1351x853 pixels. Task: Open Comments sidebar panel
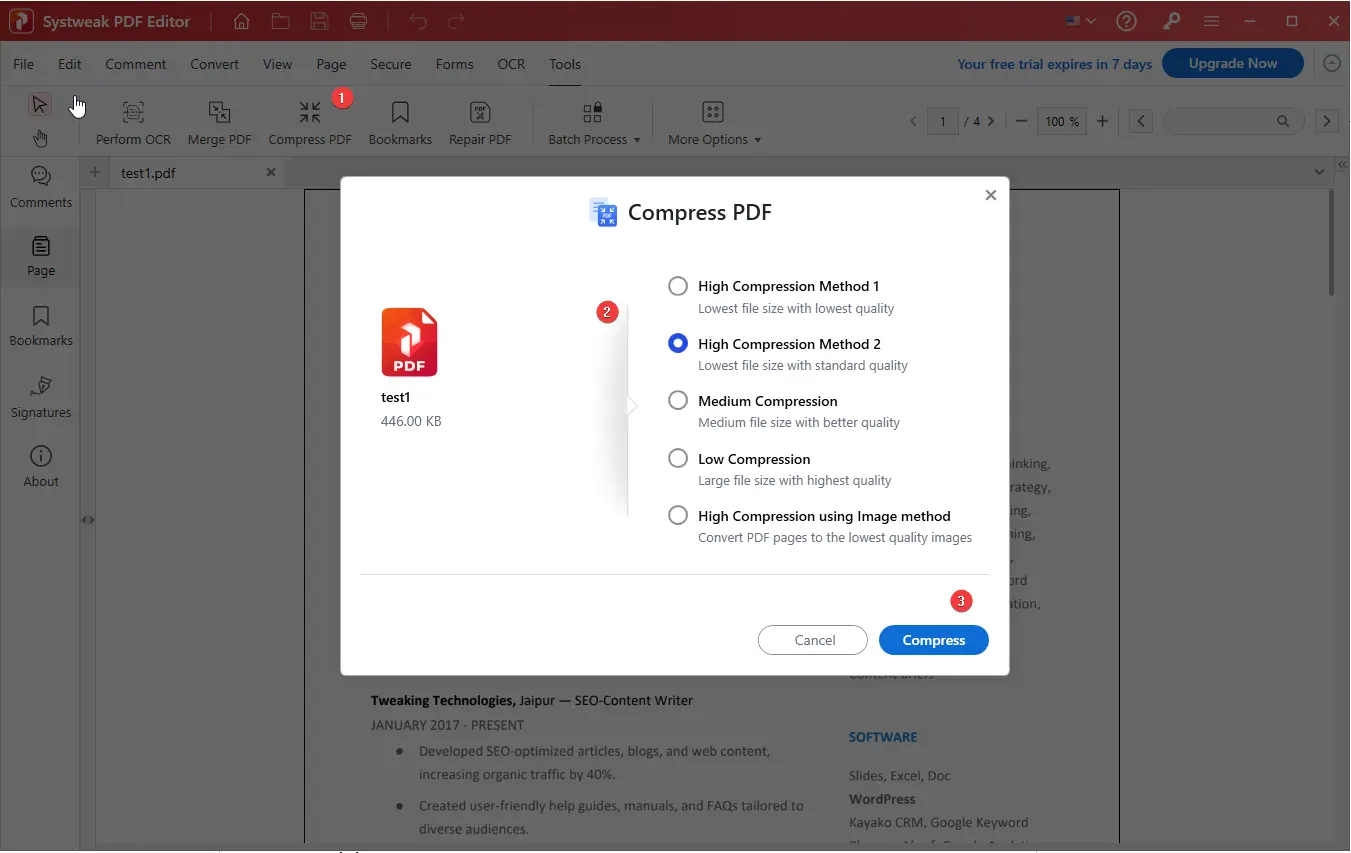click(41, 187)
